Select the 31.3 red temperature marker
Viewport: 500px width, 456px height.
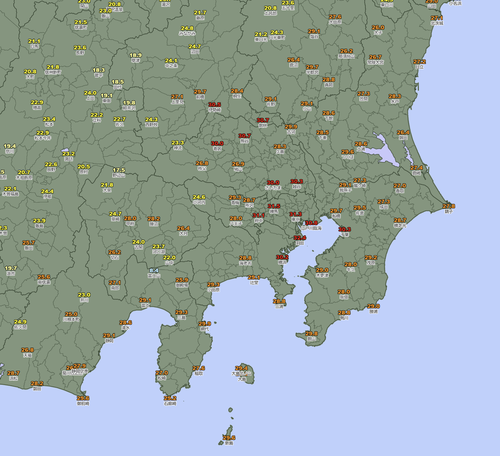tap(295, 214)
